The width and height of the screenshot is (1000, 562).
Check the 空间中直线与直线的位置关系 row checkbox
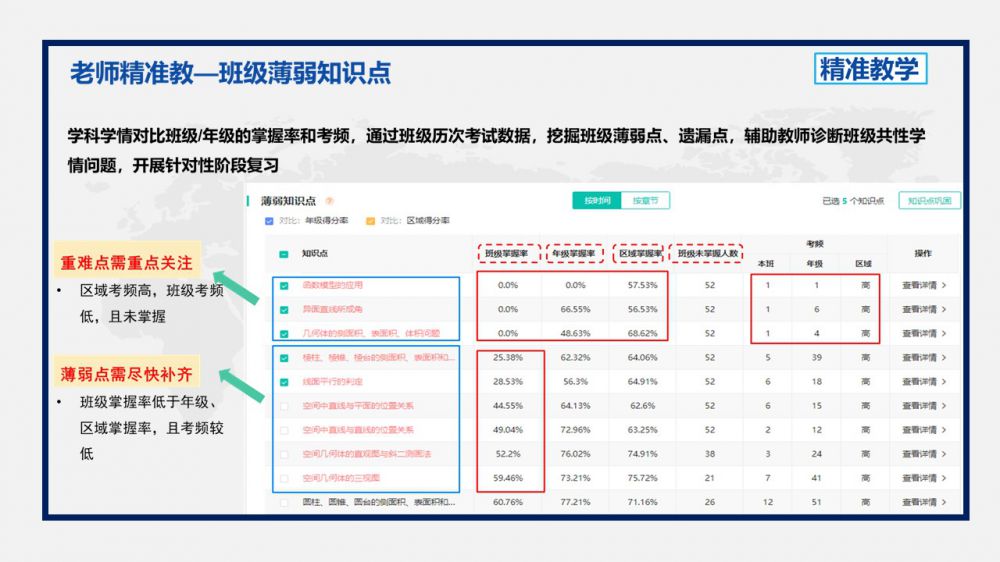point(284,430)
